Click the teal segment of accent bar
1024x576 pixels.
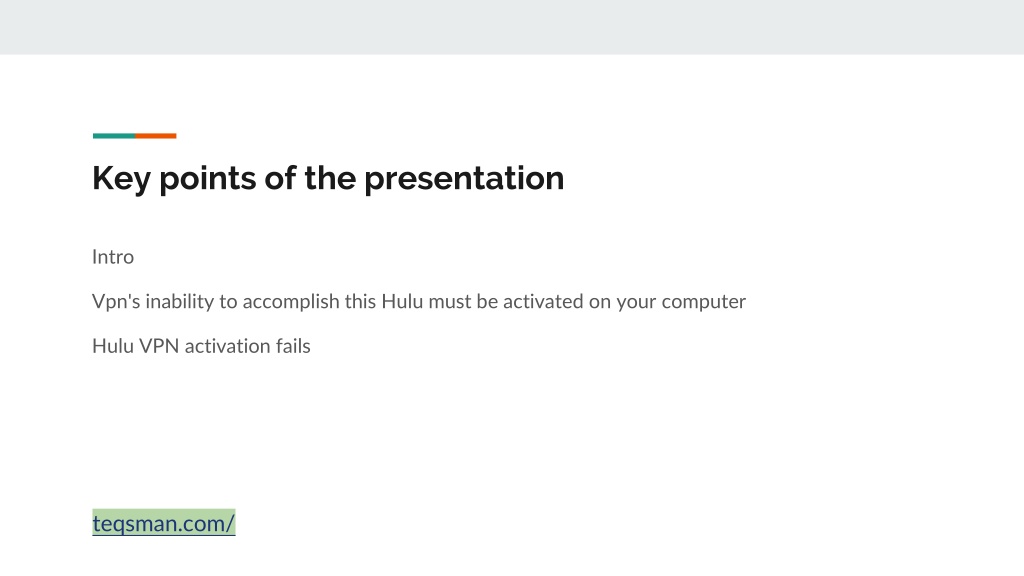[x=114, y=136]
